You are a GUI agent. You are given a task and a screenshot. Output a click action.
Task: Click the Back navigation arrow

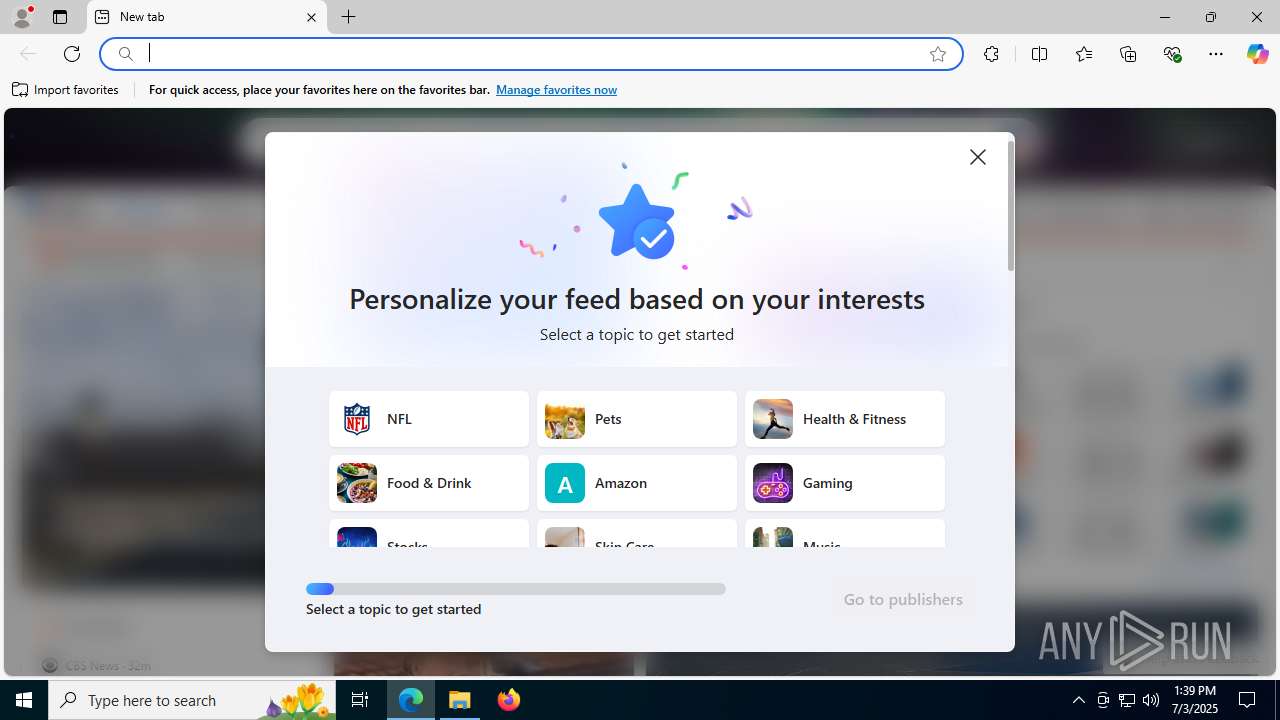pyautogui.click(x=28, y=54)
